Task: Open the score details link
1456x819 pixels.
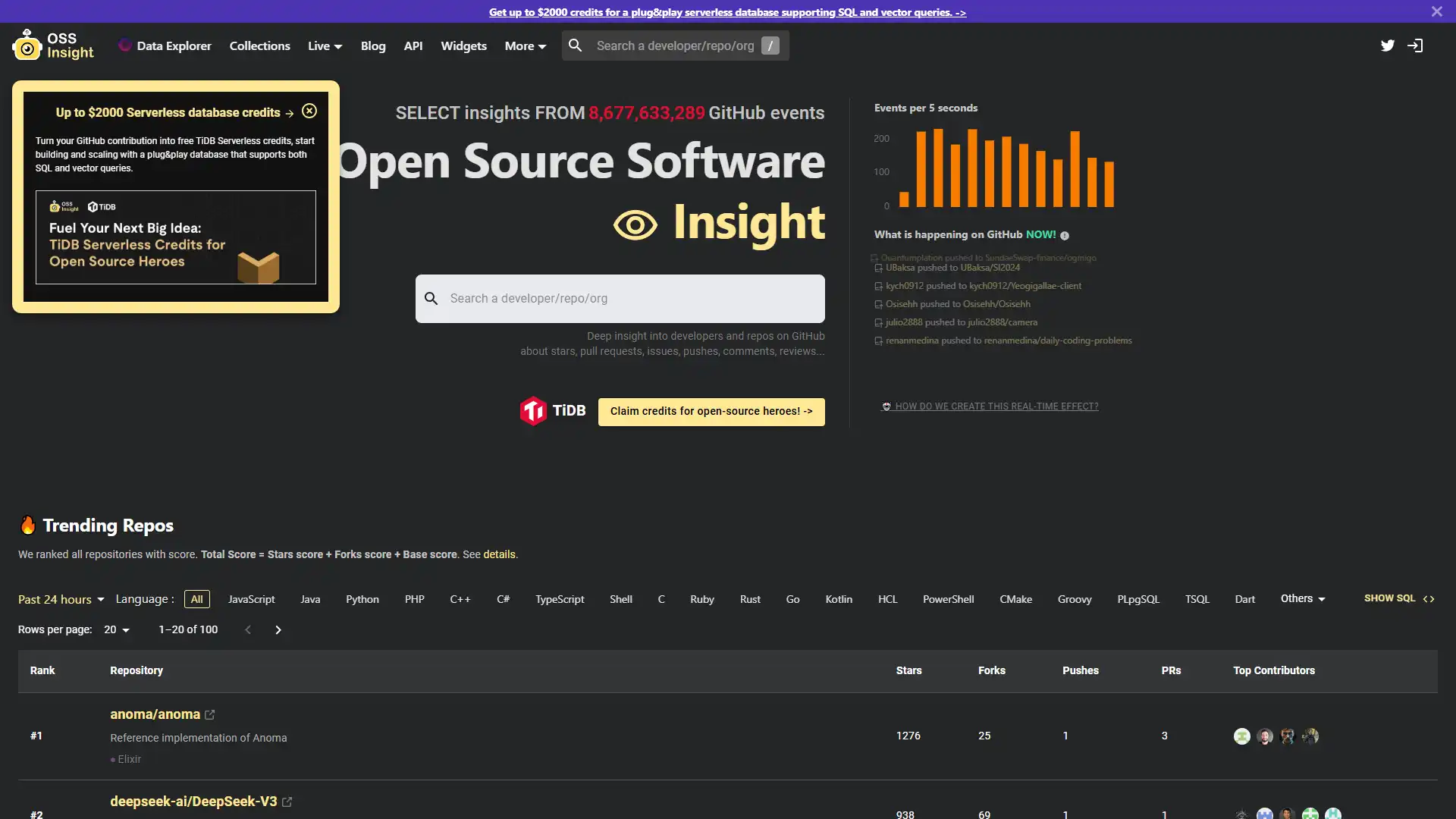Action: tap(499, 555)
